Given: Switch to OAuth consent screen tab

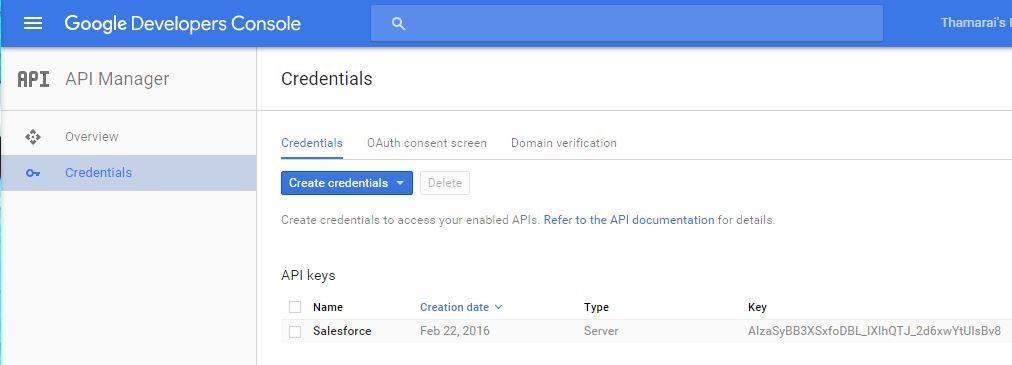Looking at the screenshot, I should click(427, 143).
